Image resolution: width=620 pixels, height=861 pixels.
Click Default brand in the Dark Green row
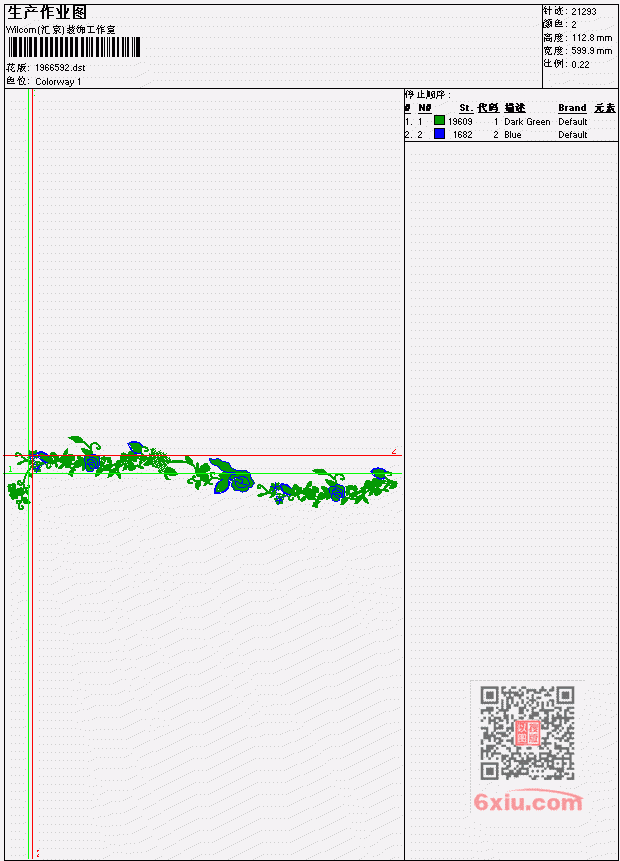573,122
